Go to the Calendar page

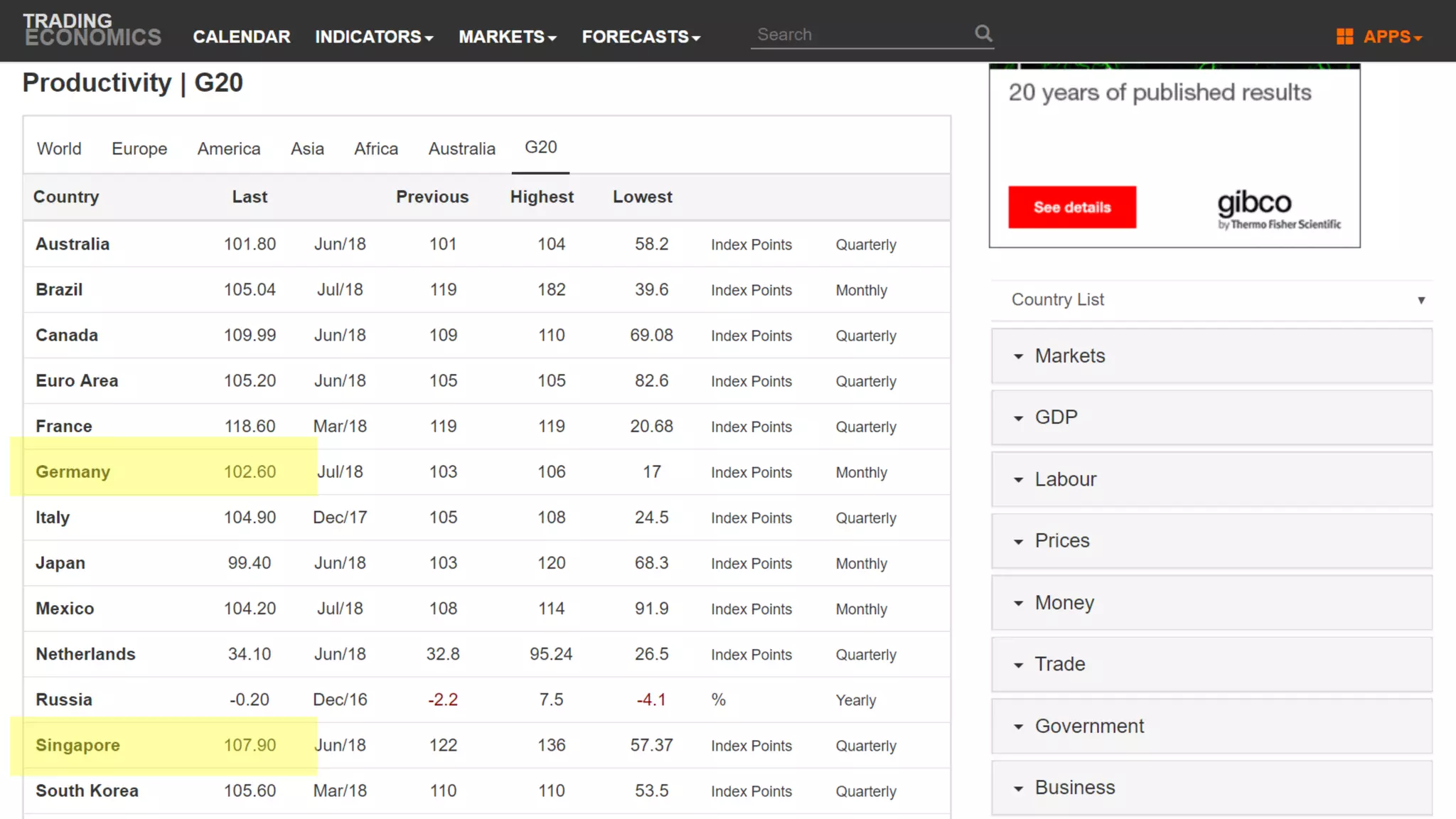[x=242, y=37]
